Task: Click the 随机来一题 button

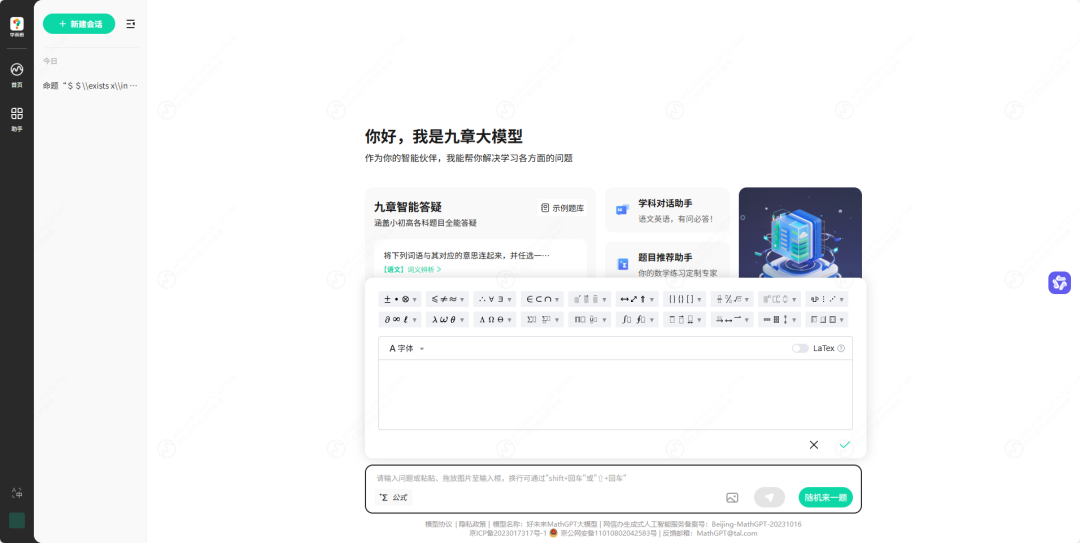Action: click(826, 498)
